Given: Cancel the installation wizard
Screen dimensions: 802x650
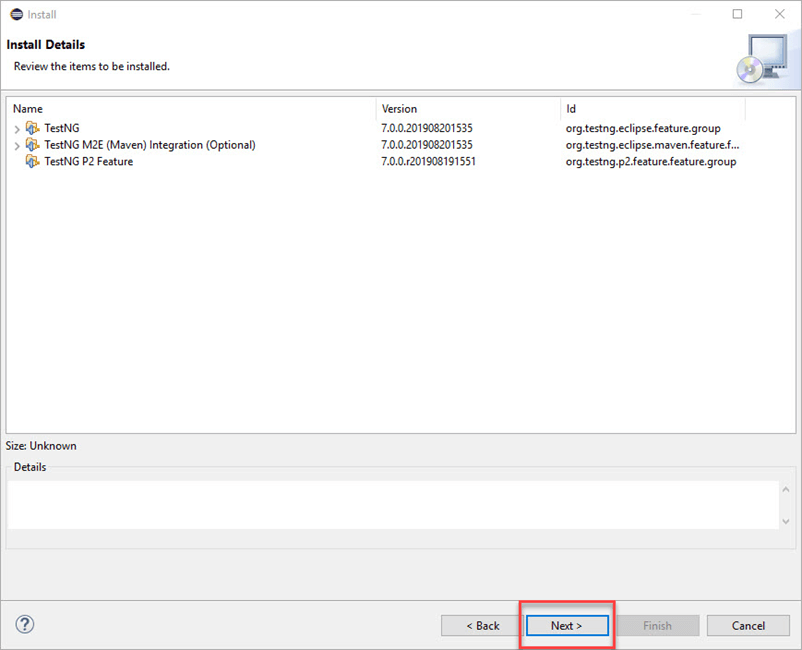Looking at the screenshot, I should coord(748,625).
